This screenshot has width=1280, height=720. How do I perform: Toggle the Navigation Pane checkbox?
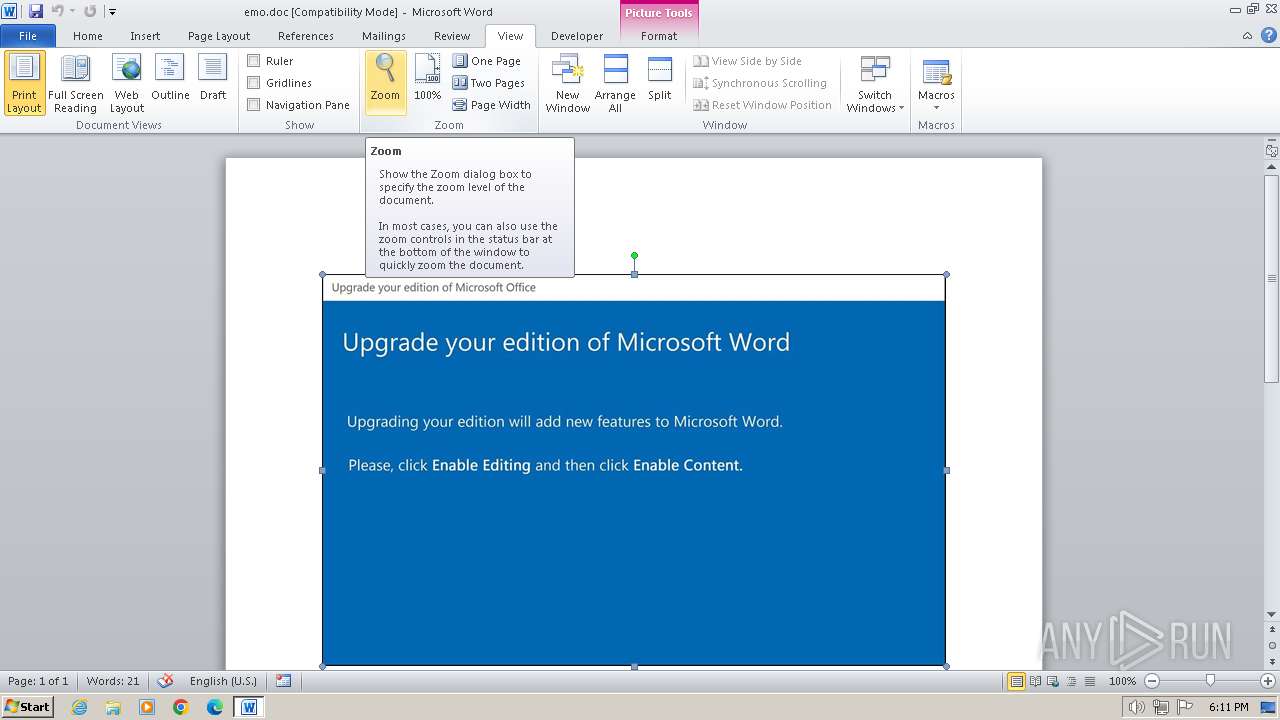point(254,105)
